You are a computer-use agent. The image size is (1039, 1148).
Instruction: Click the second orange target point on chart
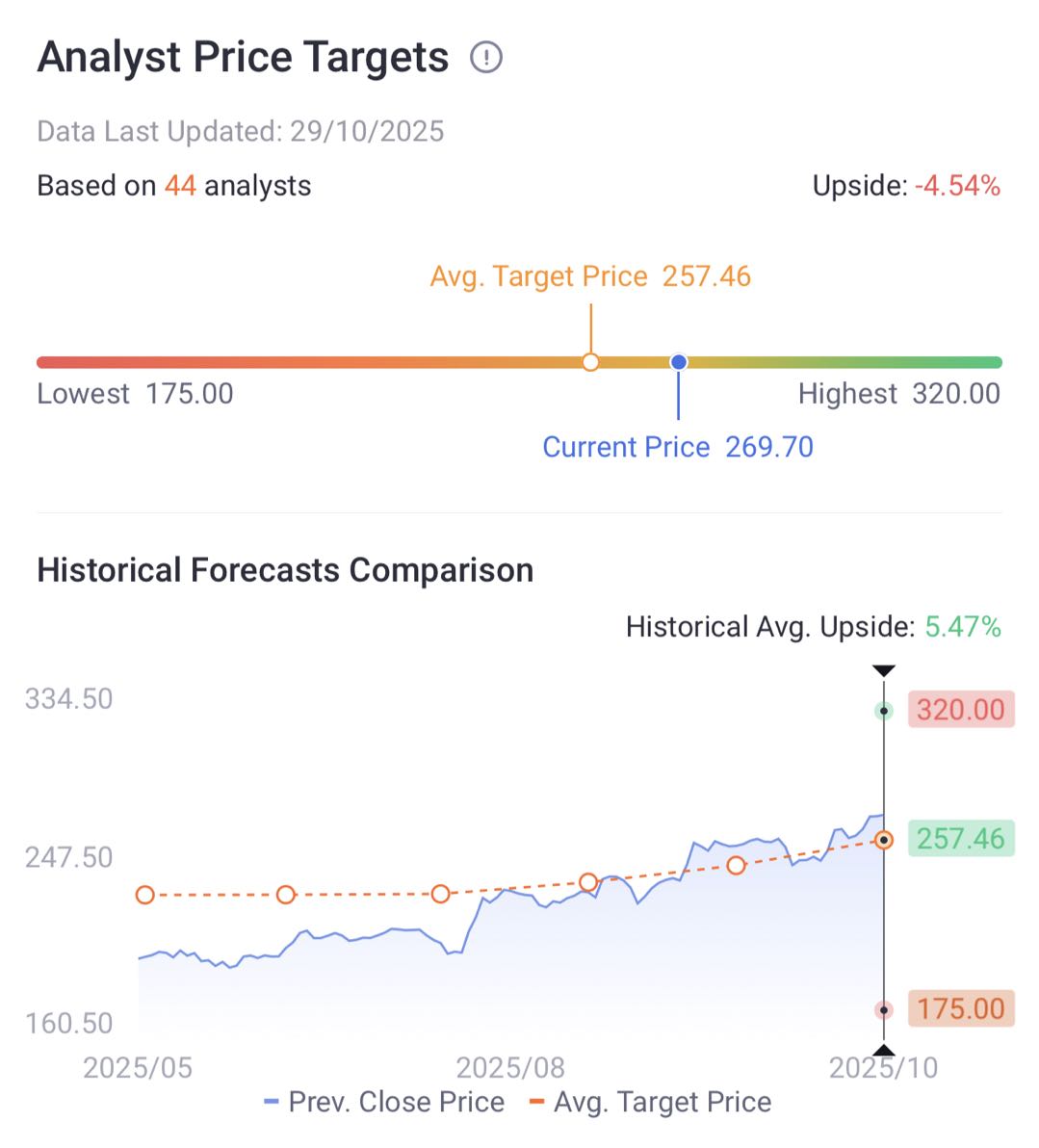(x=286, y=895)
